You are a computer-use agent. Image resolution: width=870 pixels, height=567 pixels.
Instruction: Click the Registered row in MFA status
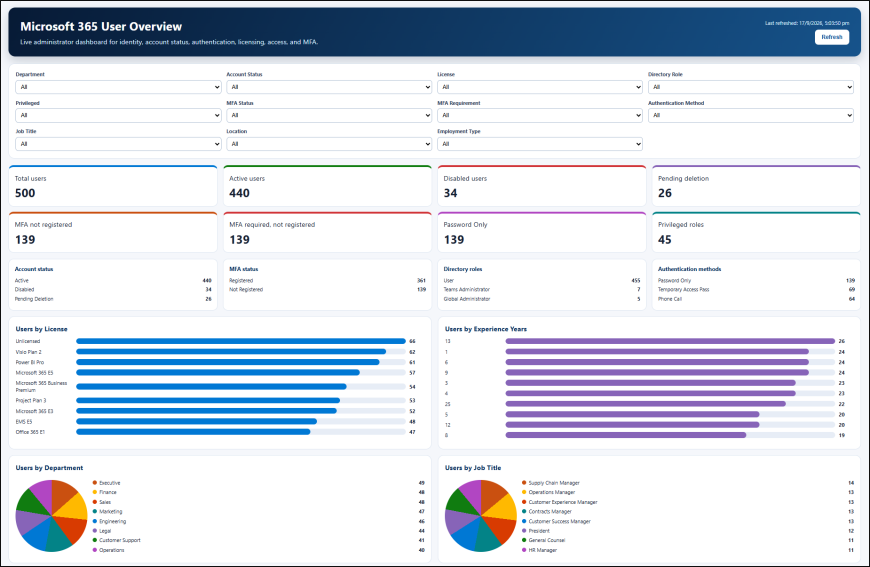327,281
